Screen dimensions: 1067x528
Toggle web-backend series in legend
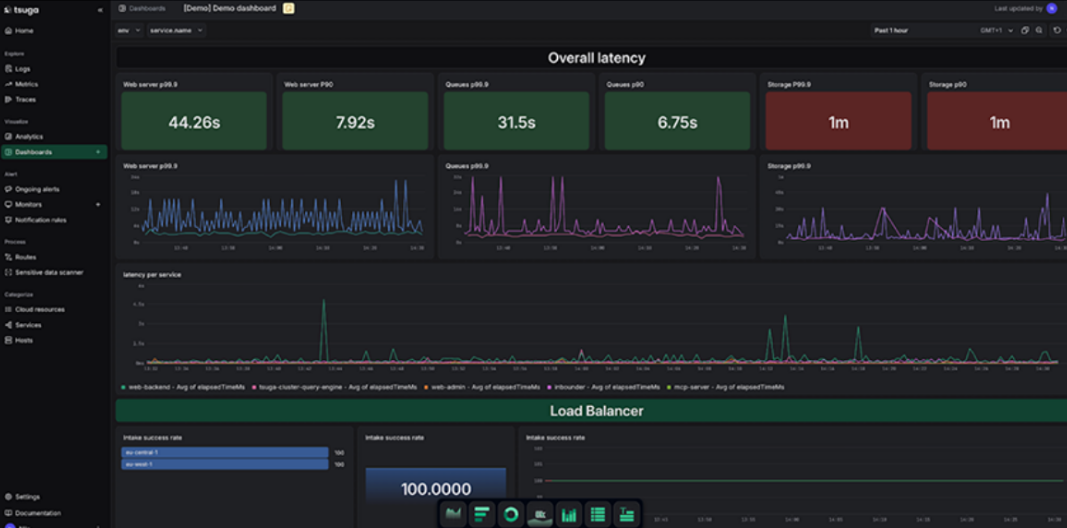point(183,386)
